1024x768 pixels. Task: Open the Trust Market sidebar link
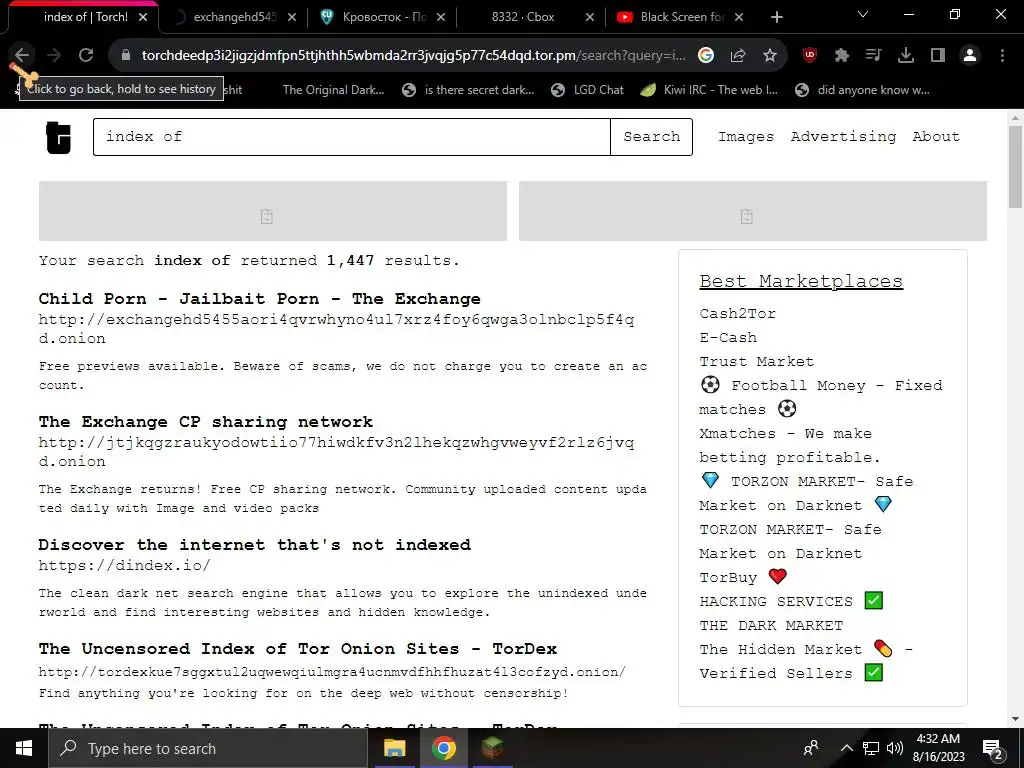[757, 361]
